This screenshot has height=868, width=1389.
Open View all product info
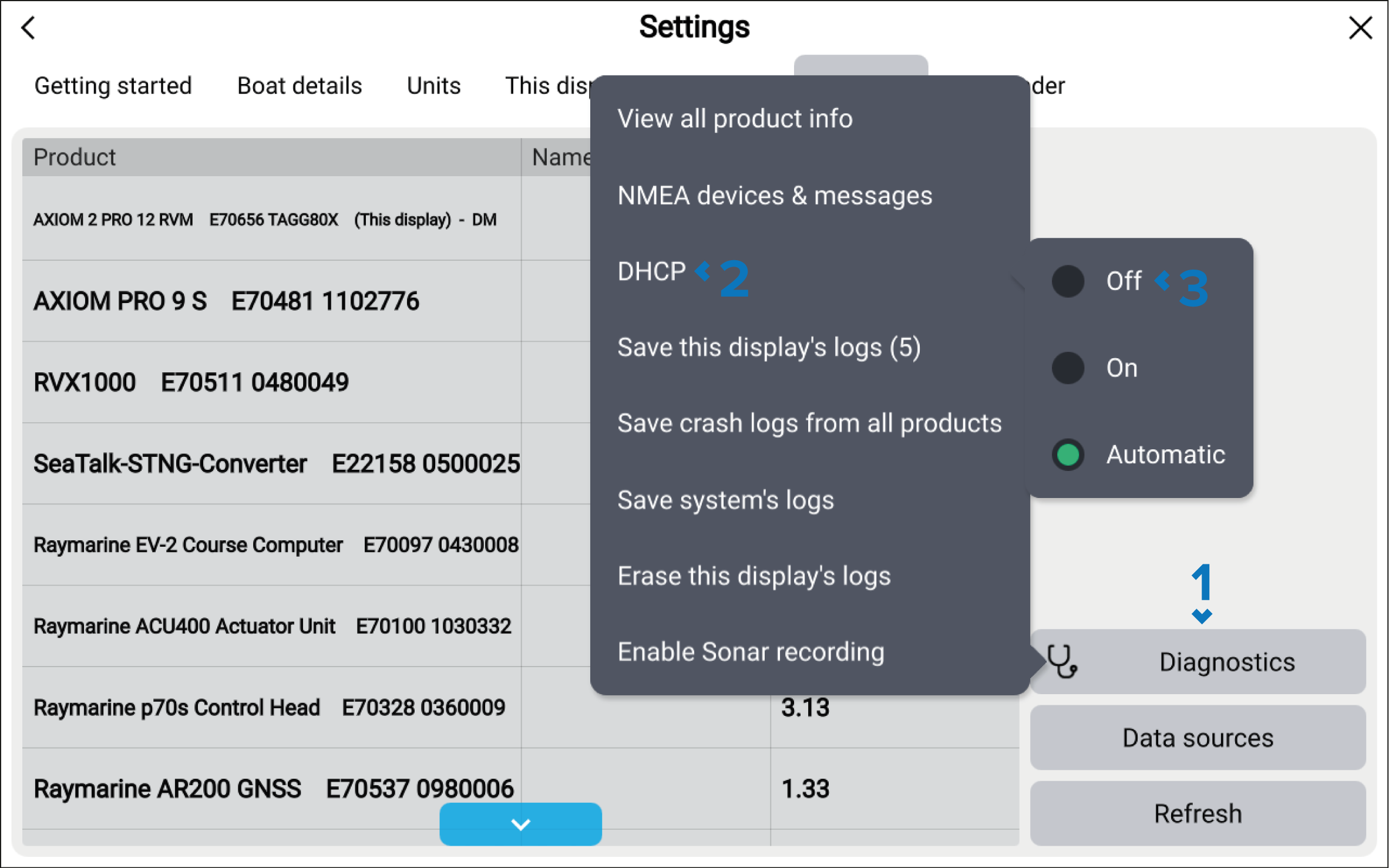coord(735,119)
